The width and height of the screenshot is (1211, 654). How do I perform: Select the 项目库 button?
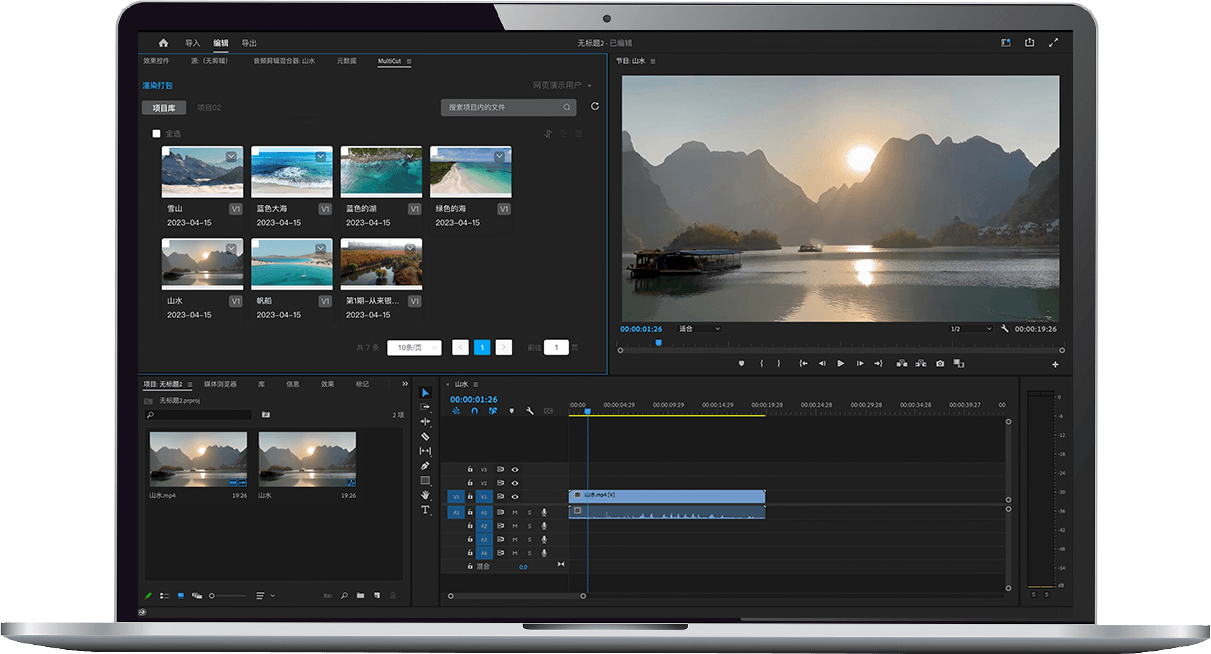tap(164, 107)
